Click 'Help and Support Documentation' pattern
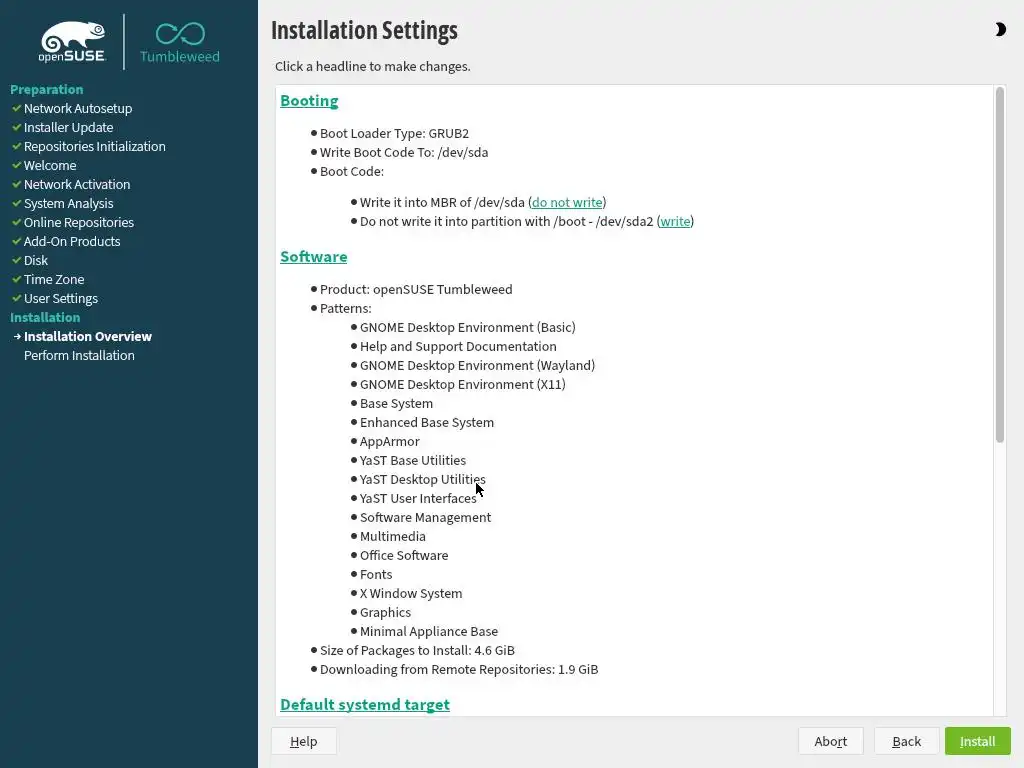This screenshot has width=1024, height=768. [x=458, y=346]
